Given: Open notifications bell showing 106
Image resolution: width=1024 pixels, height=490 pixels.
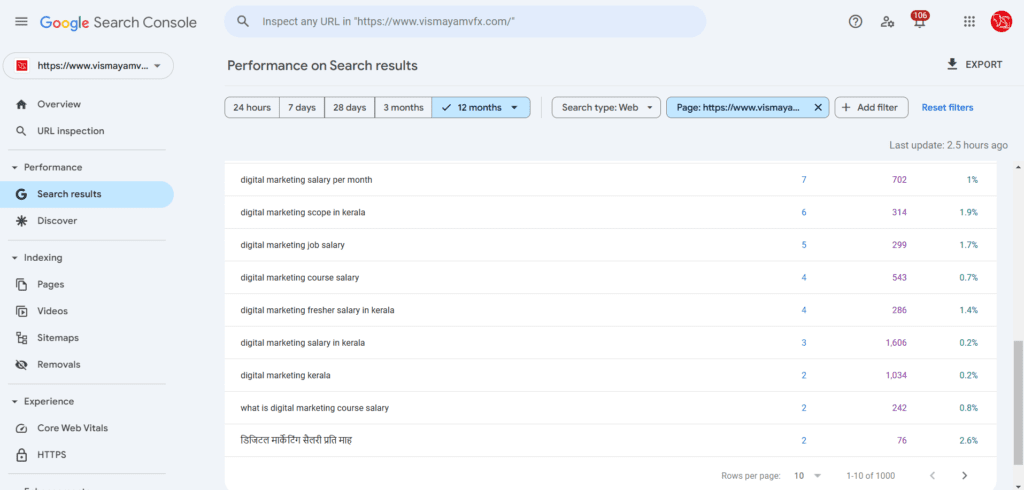Looking at the screenshot, I should [x=920, y=21].
